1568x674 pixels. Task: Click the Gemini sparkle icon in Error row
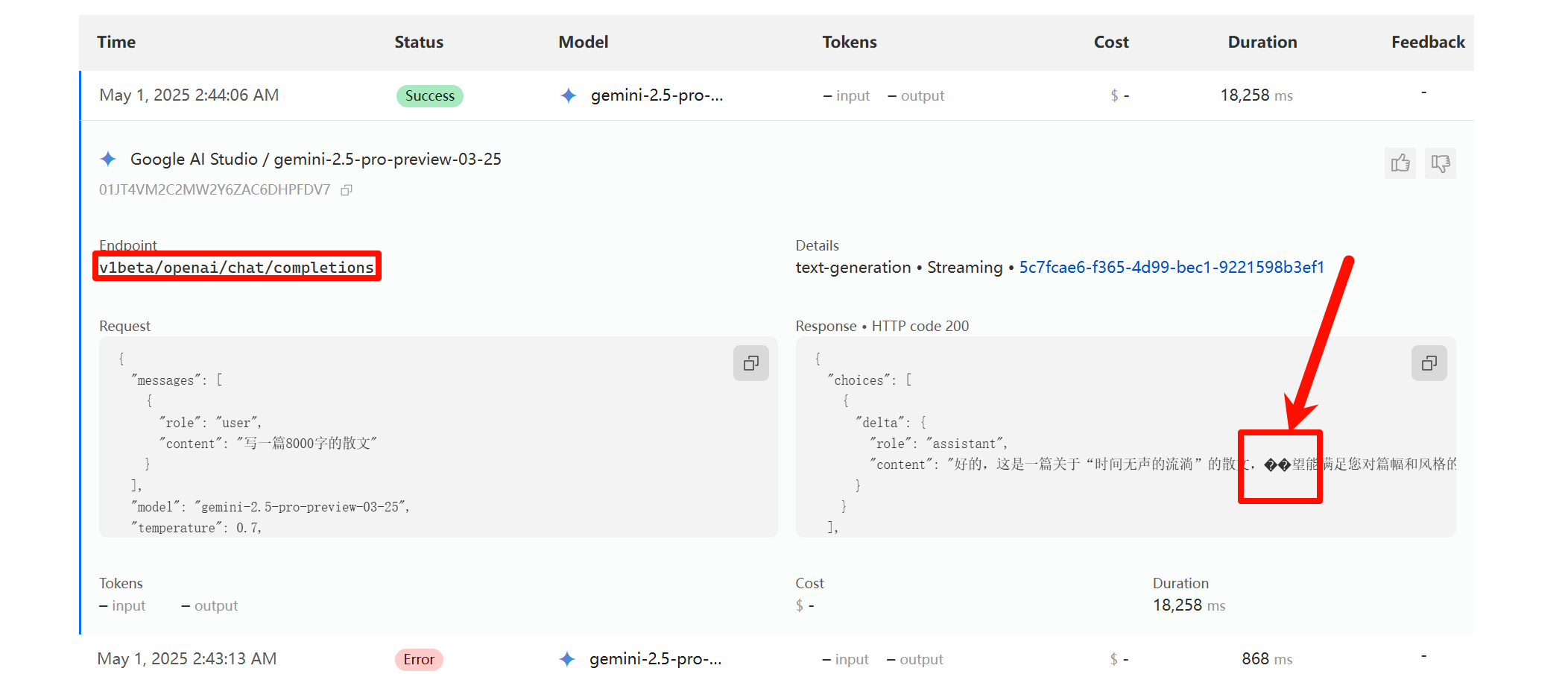click(567, 659)
